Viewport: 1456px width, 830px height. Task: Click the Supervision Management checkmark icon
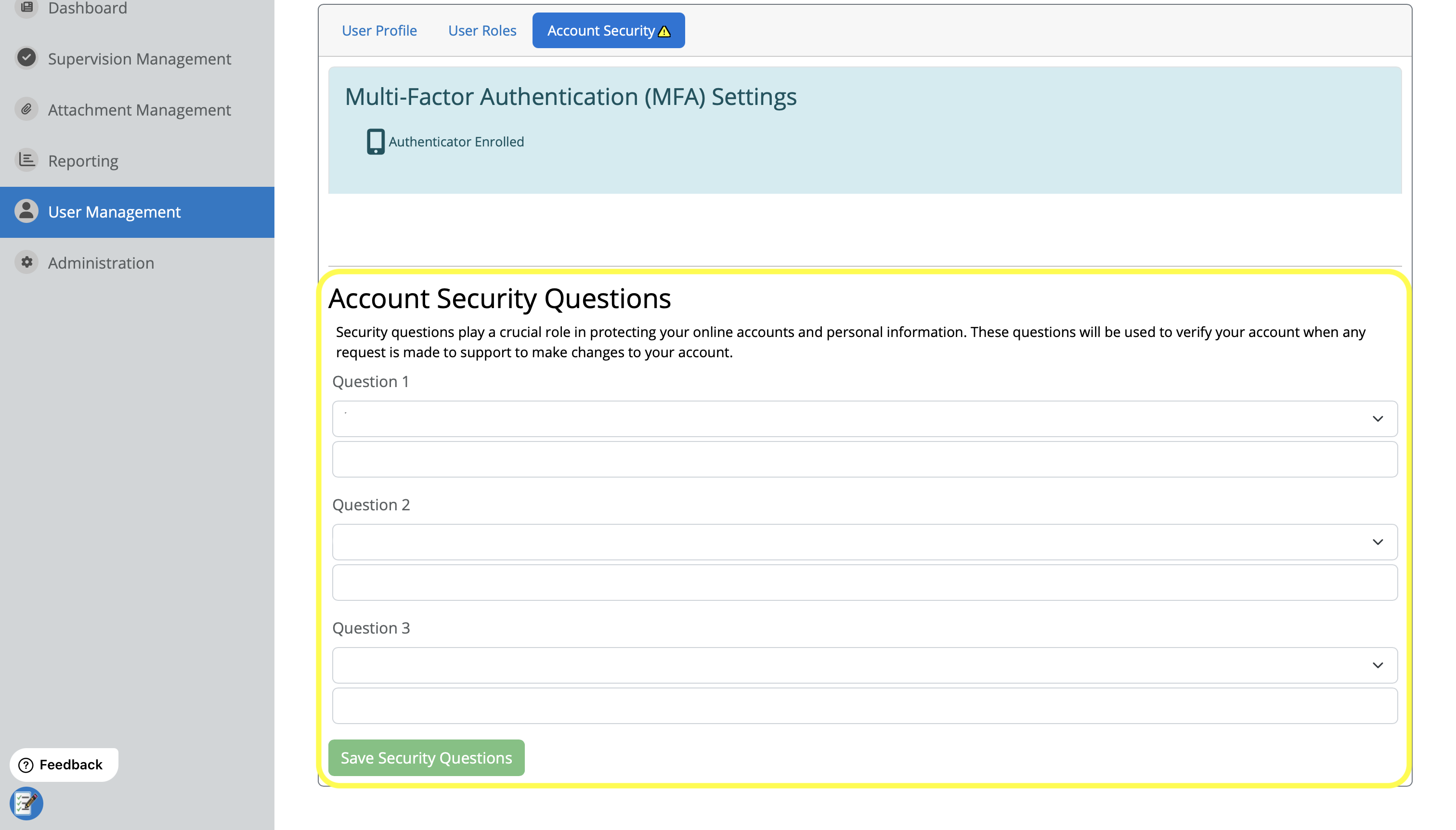click(26, 58)
